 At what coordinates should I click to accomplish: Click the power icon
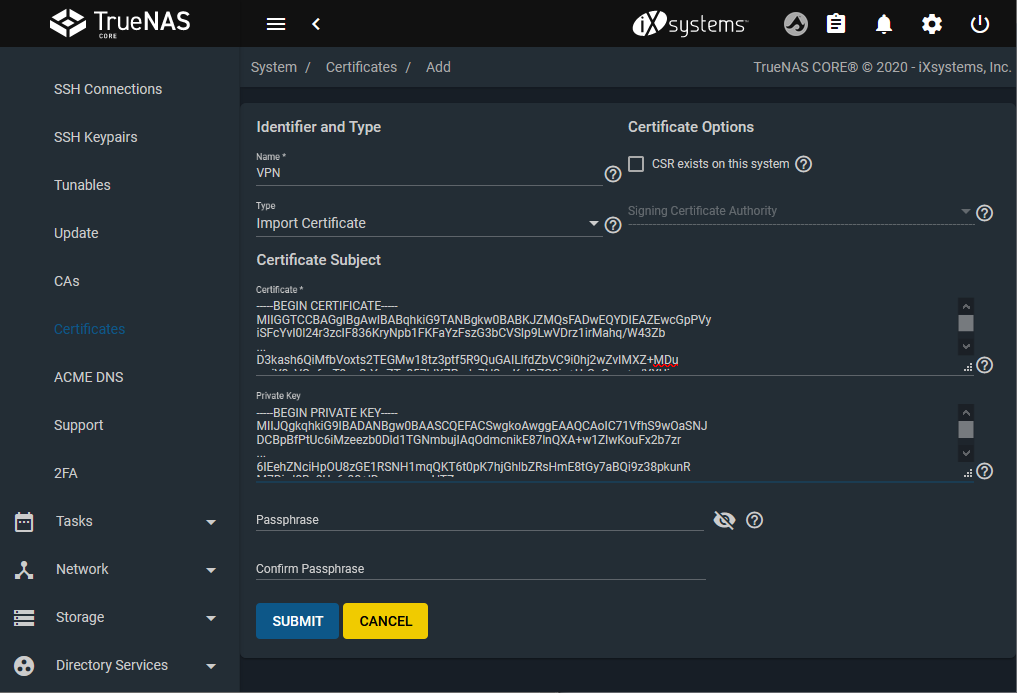(980, 24)
